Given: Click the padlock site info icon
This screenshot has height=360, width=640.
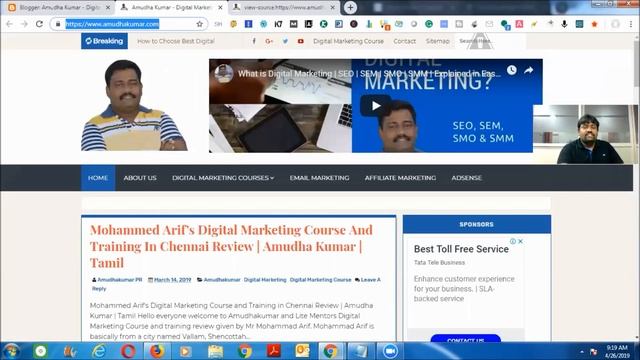Looking at the screenshot, I should pos(58,24).
